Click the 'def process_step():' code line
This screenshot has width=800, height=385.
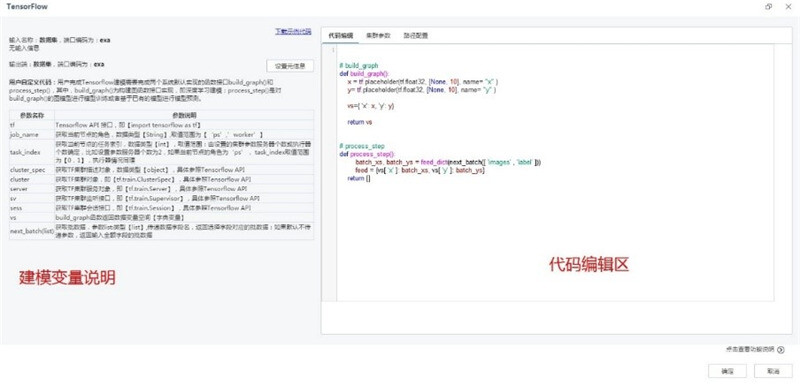point(366,154)
